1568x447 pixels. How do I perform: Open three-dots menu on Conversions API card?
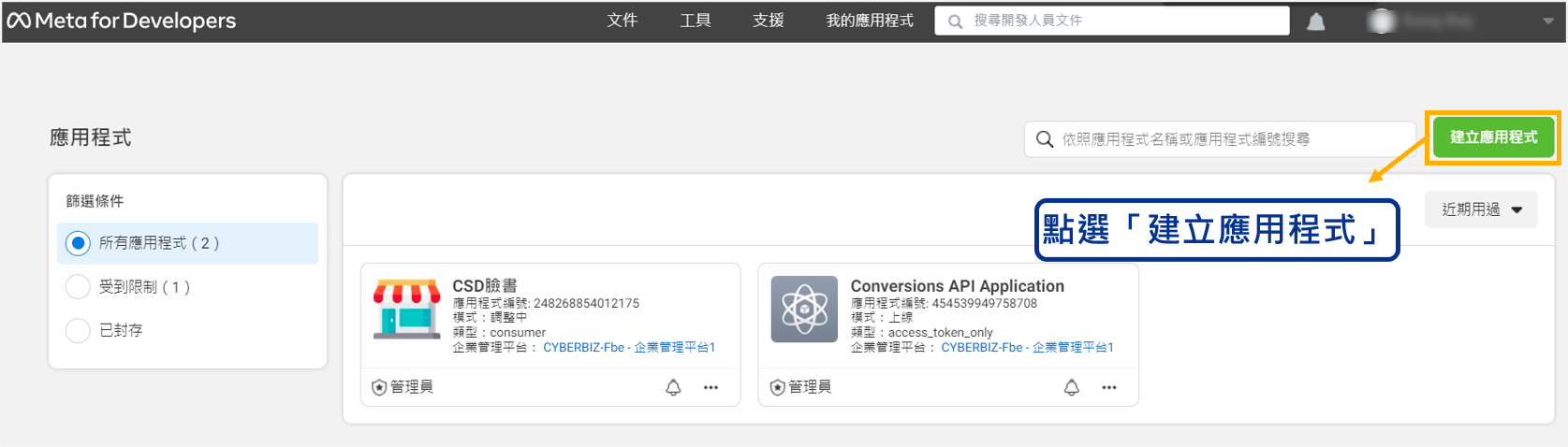[1109, 387]
